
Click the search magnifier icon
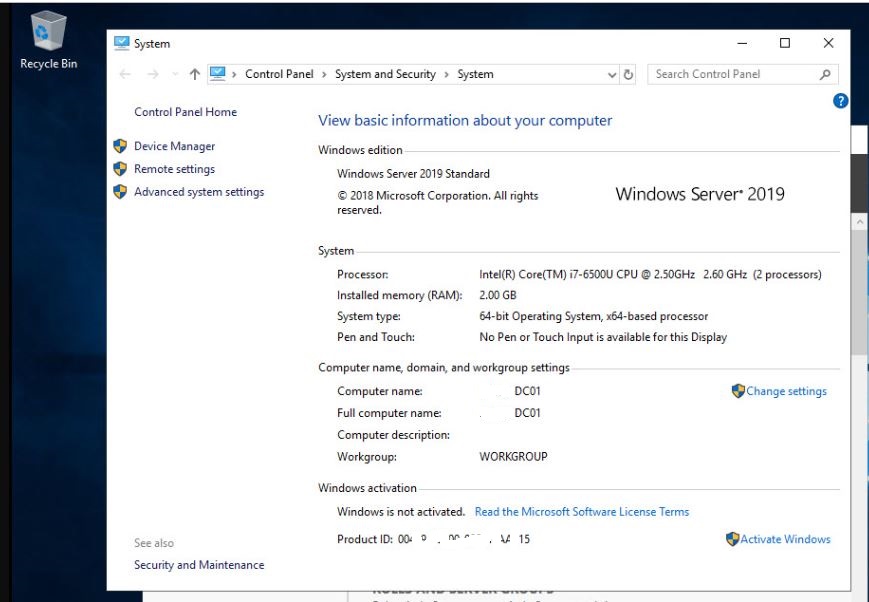pos(825,74)
